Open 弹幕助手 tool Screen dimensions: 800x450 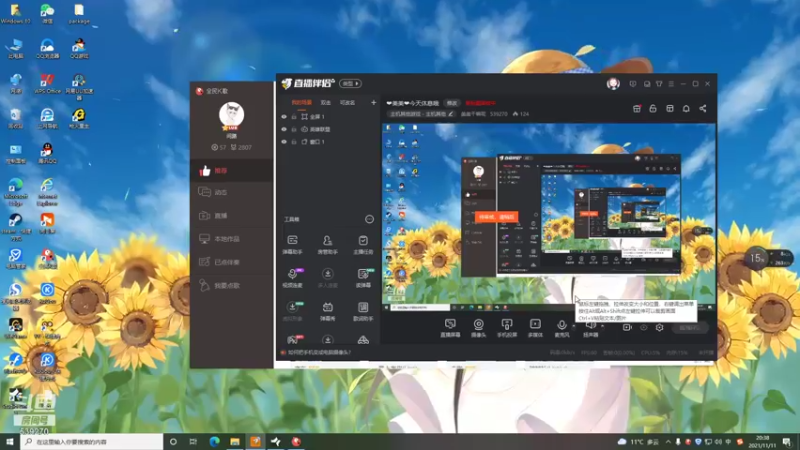coord(292,244)
